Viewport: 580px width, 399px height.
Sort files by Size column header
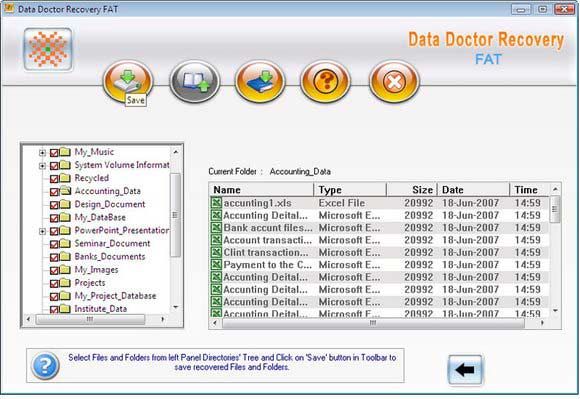pos(412,190)
